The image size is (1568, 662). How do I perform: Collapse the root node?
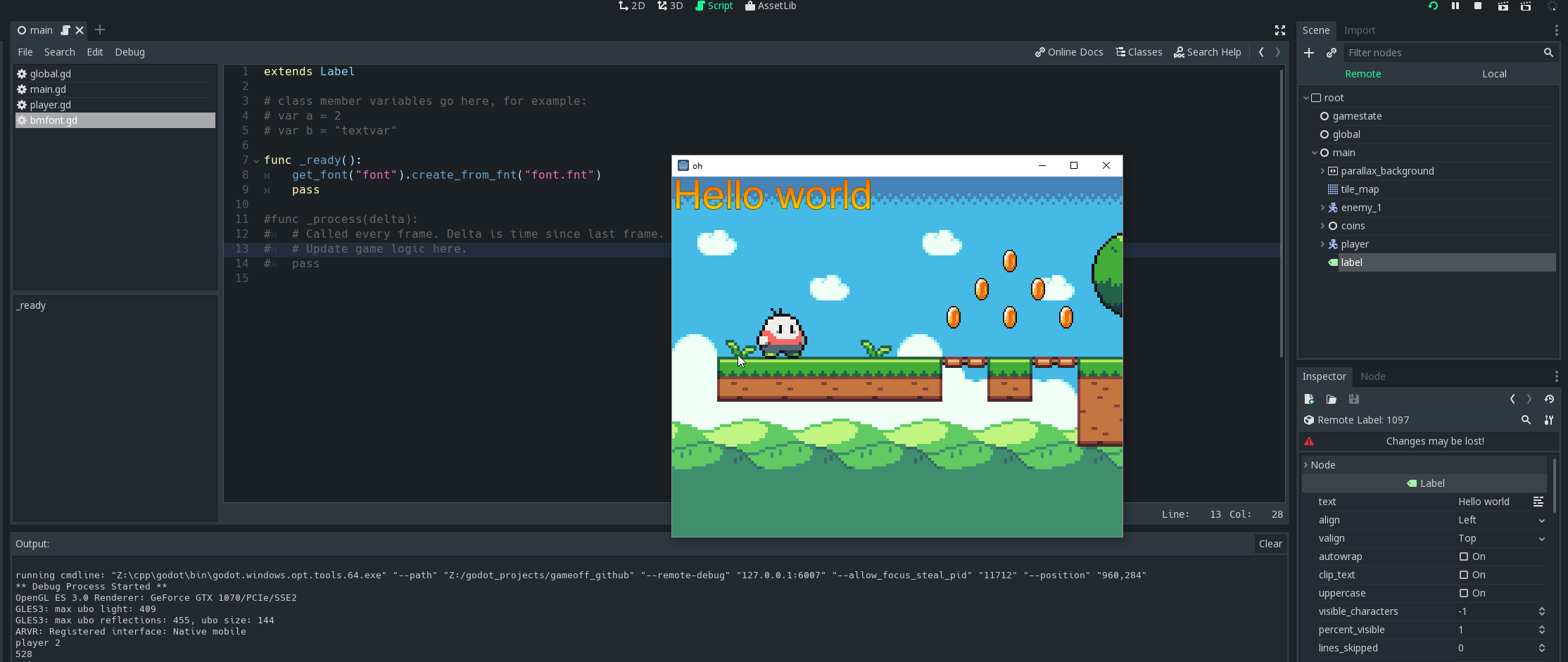(x=1306, y=98)
